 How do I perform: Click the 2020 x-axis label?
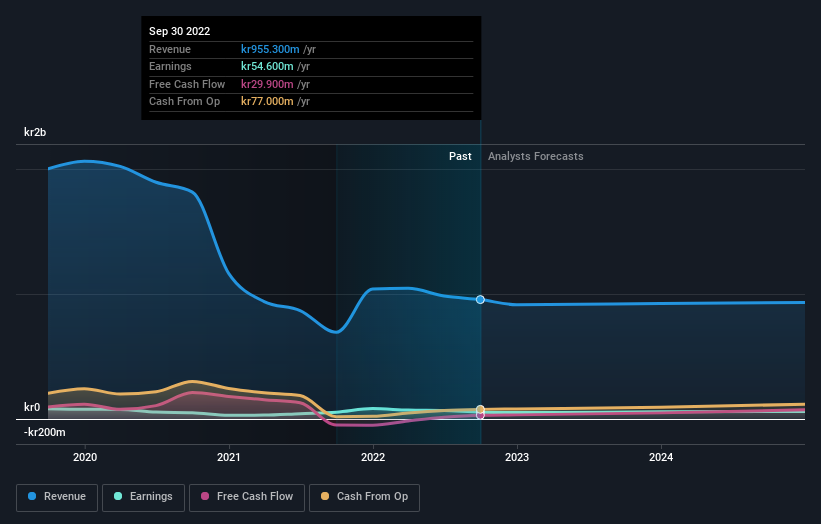click(x=85, y=457)
